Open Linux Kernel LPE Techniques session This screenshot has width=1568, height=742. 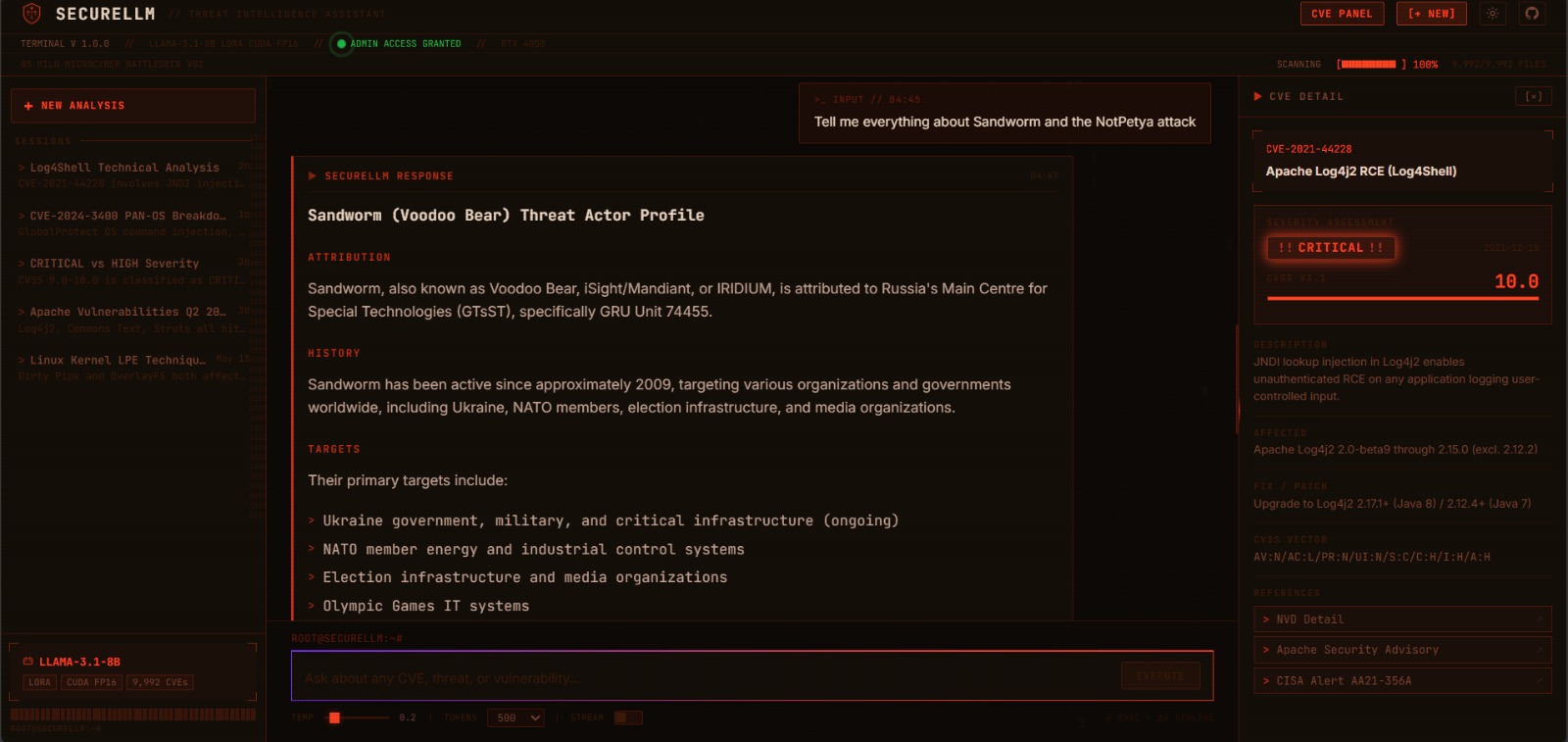pyautogui.click(x=133, y=368)
